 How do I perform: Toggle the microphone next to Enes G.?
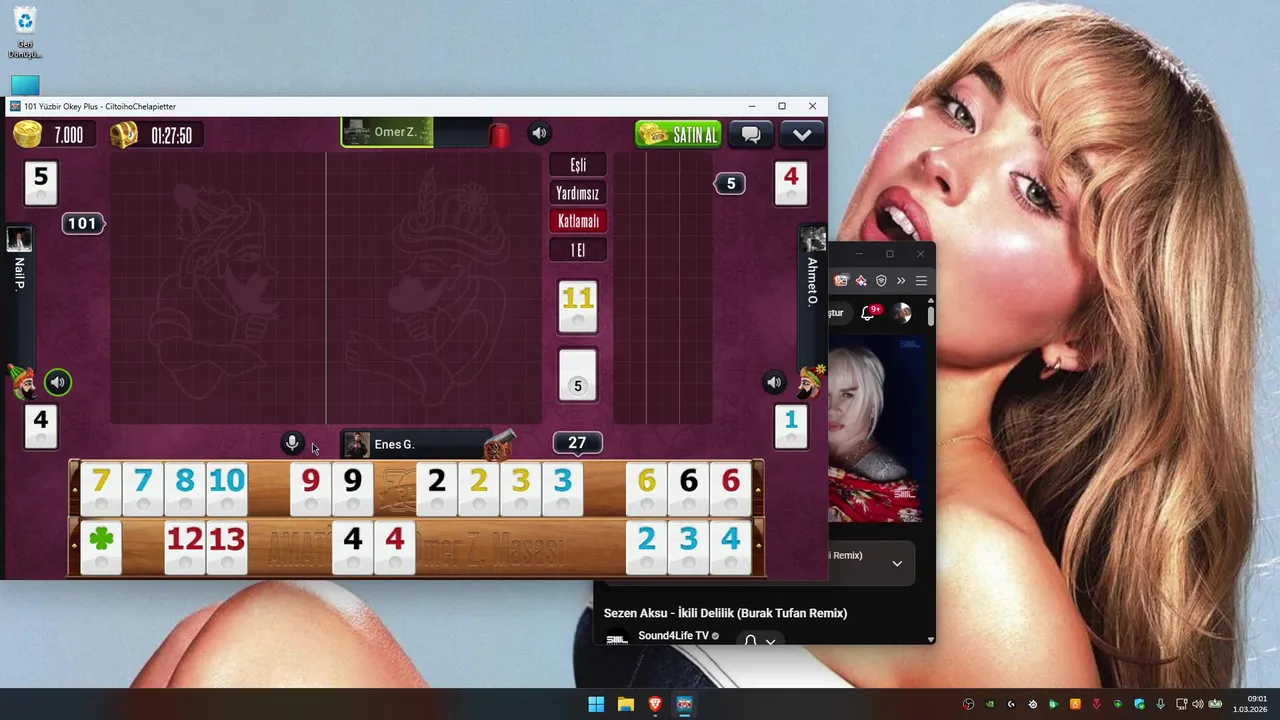coord(292,443)
